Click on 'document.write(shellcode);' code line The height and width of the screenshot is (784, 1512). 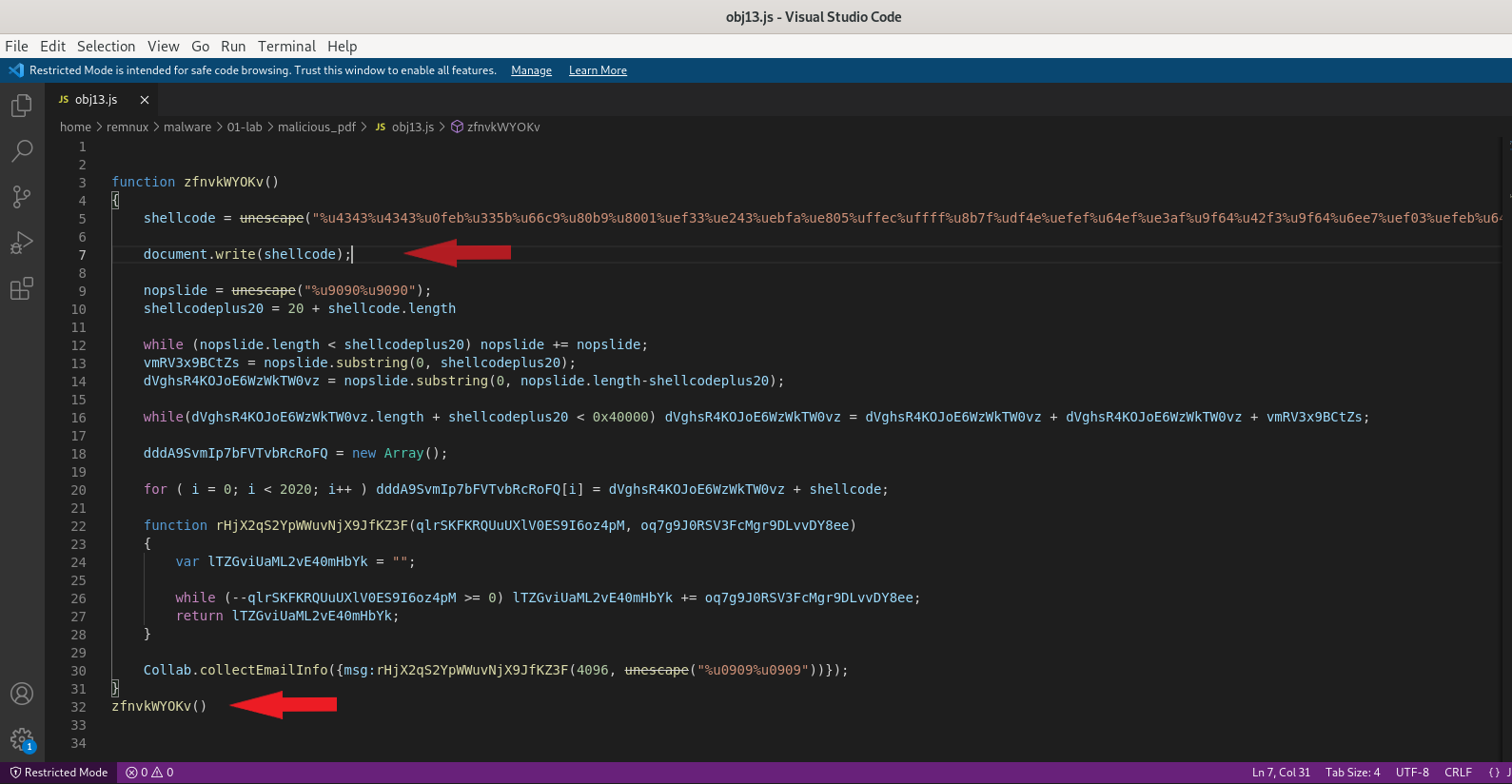[x=247, y=254]
